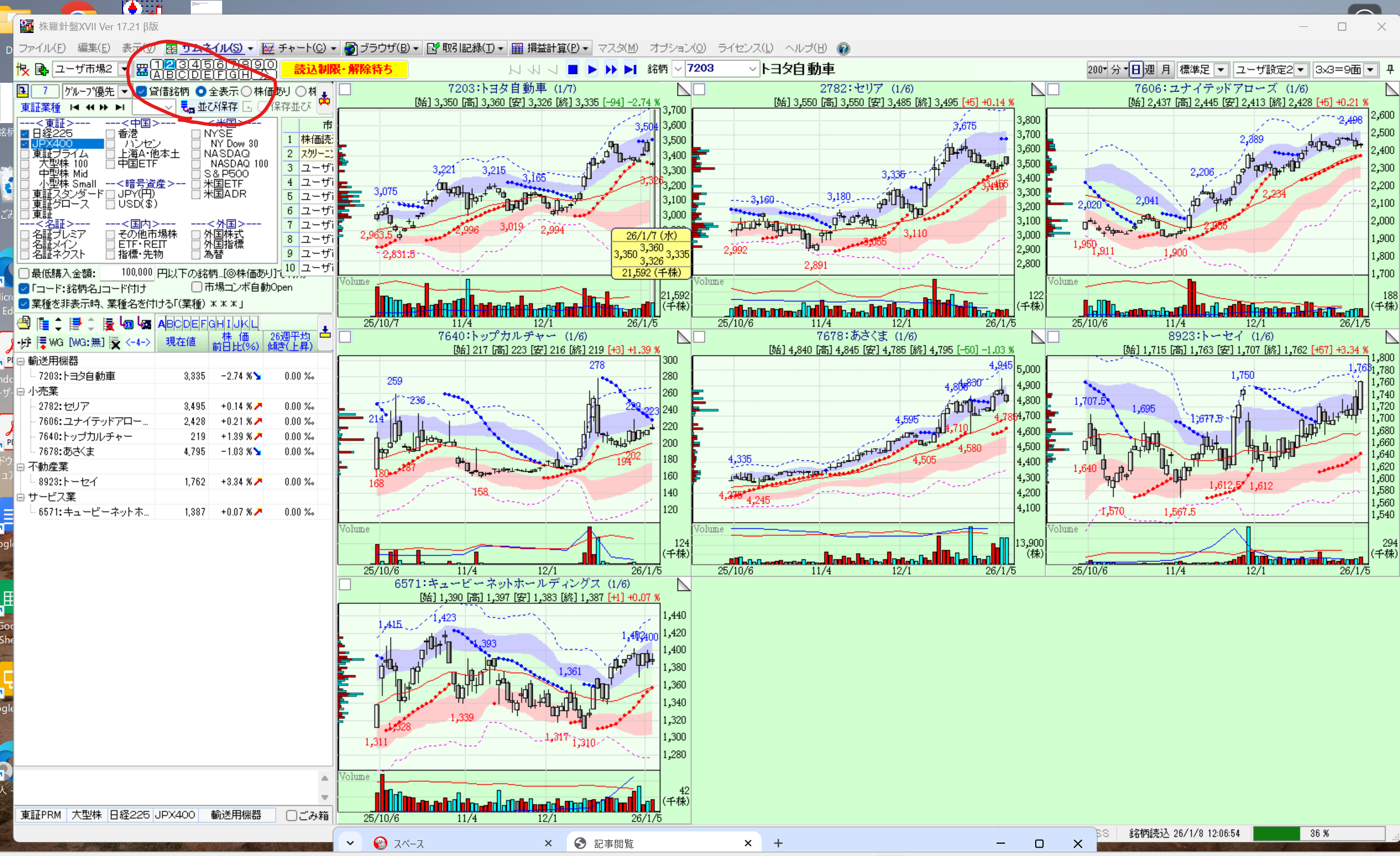
Task: Select thumbnail page number 3 icon
Action: (182, 64)
